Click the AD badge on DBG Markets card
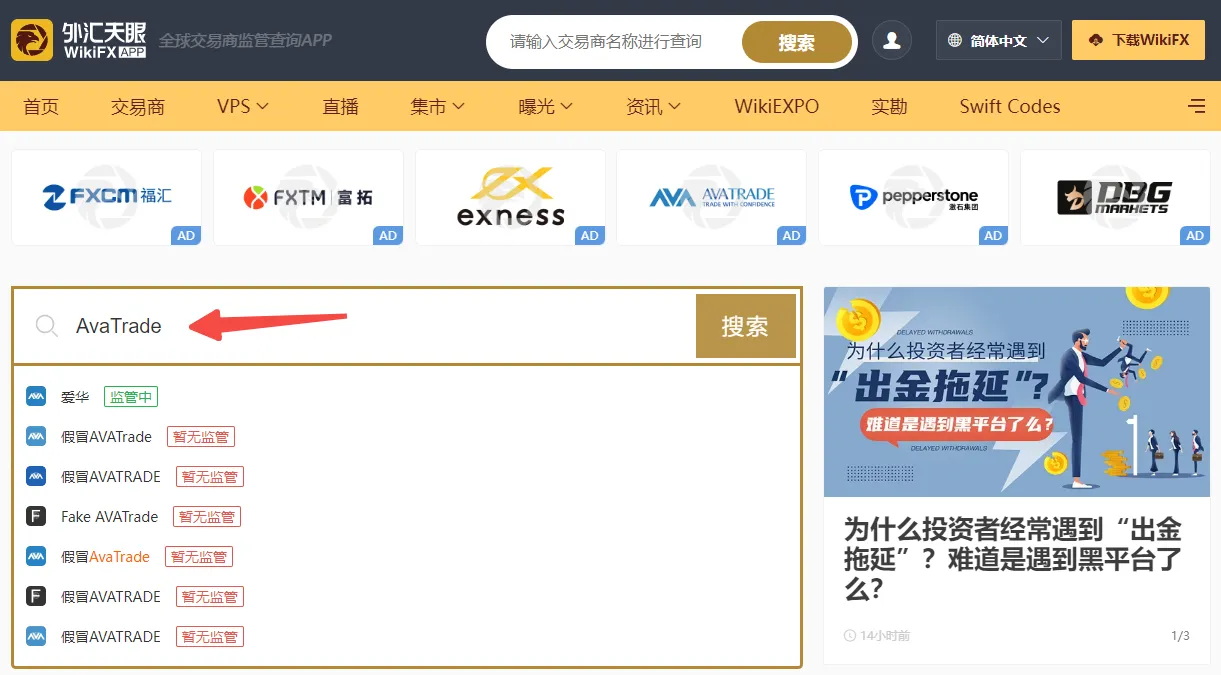1221x675 pixels. click(1195, 236)
